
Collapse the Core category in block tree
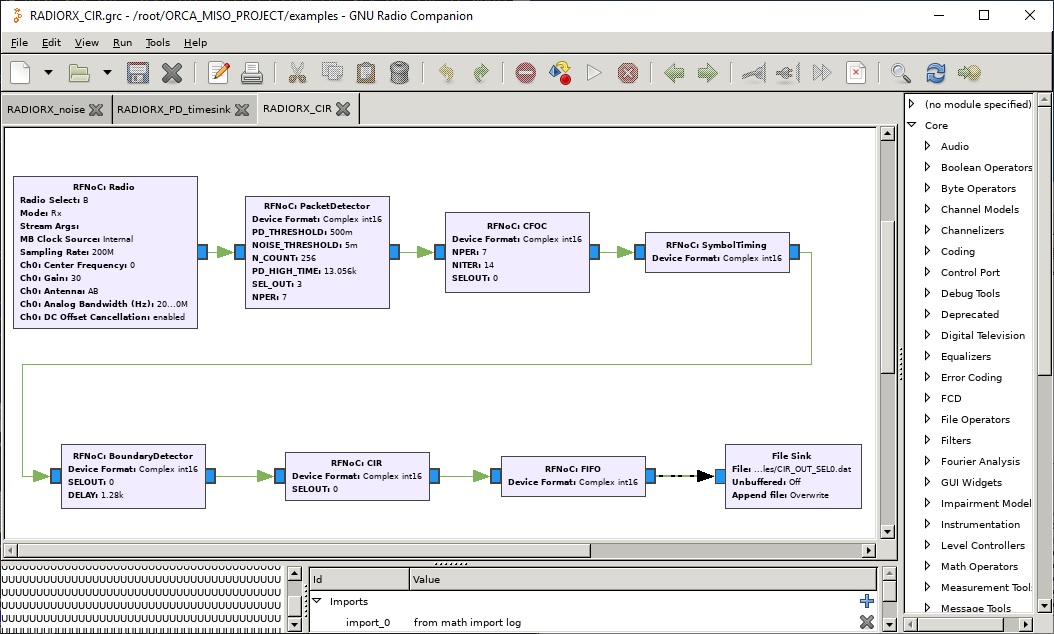click(x=912, y=125)
